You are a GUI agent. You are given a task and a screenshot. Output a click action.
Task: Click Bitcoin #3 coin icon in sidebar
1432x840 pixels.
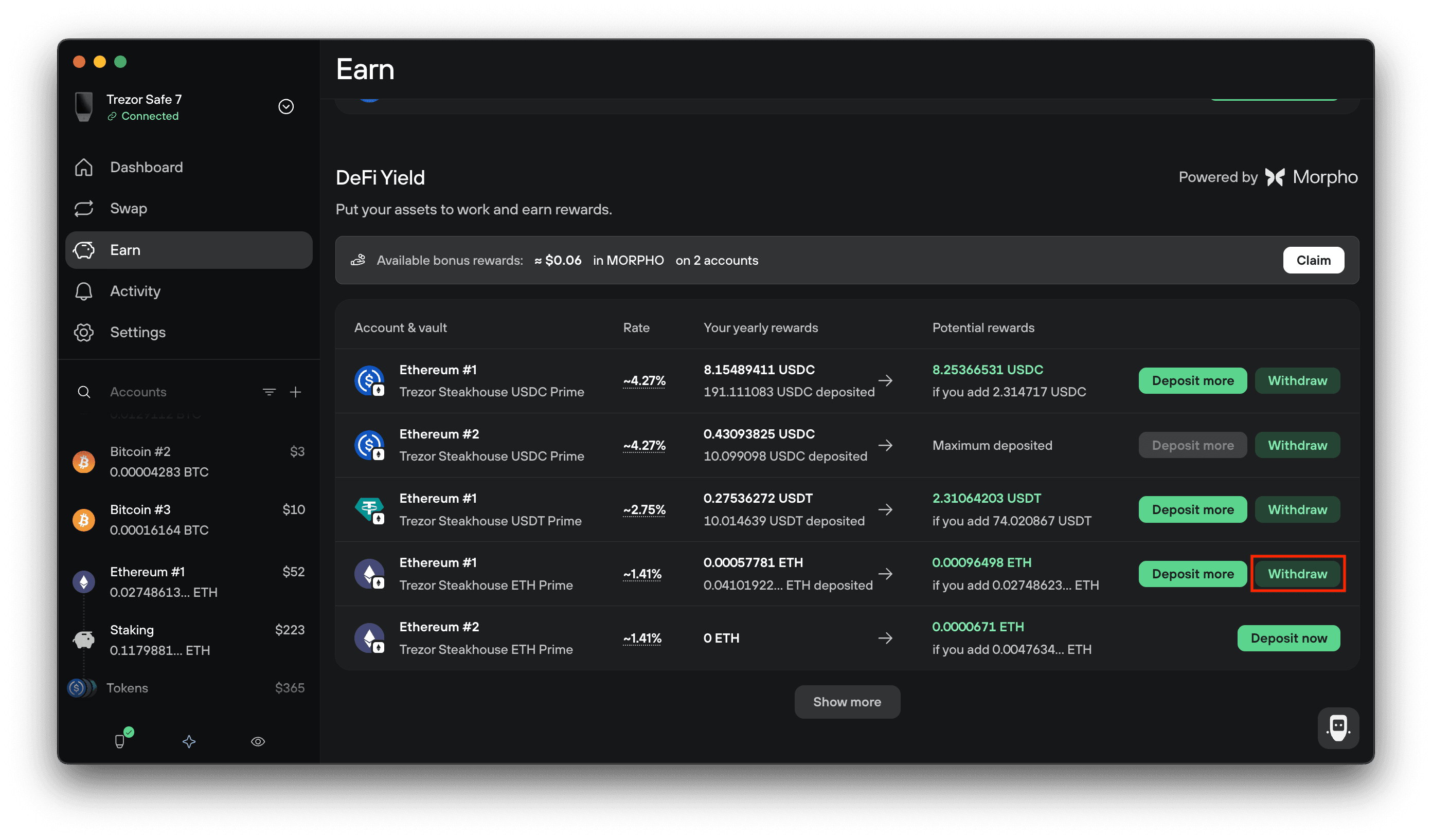pos(83,520)
